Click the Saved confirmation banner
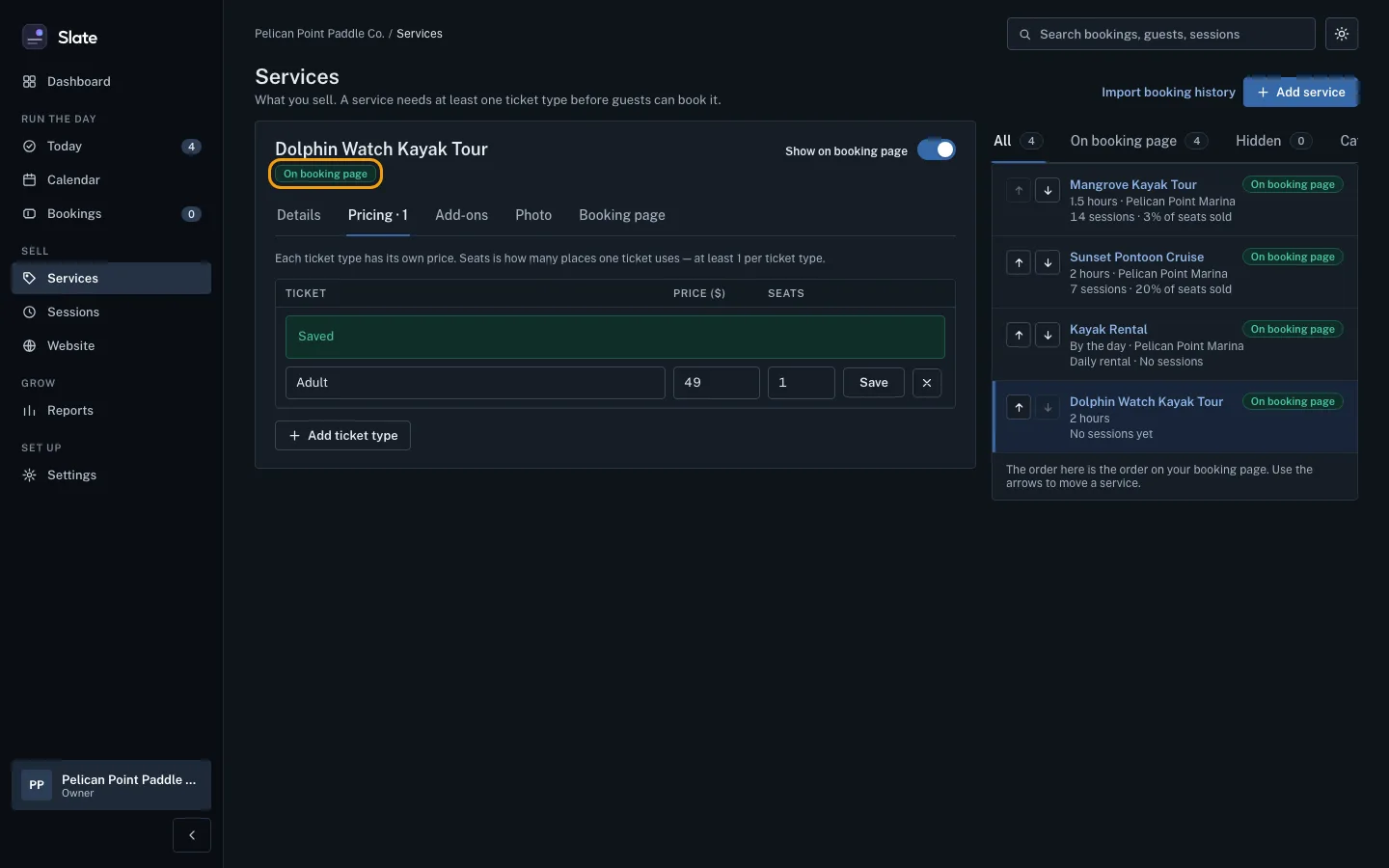1389x868 pixels. pyautogui.click(x=615, y=337)
